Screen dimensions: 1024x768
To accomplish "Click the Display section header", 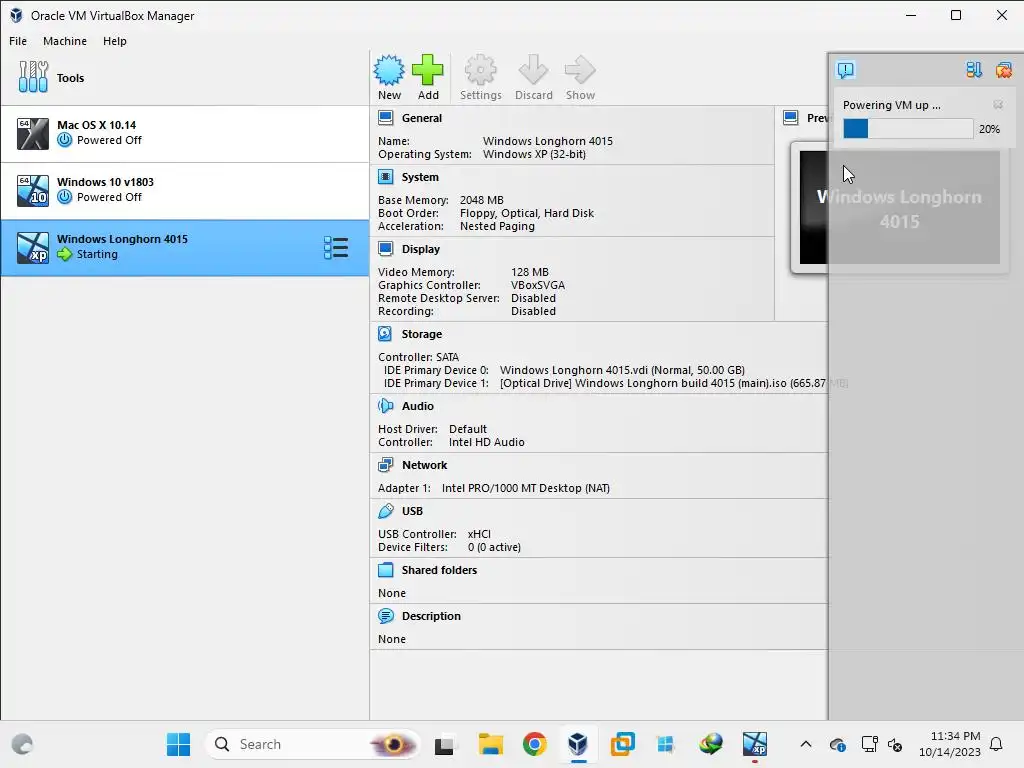I will [x=421, y=249].
